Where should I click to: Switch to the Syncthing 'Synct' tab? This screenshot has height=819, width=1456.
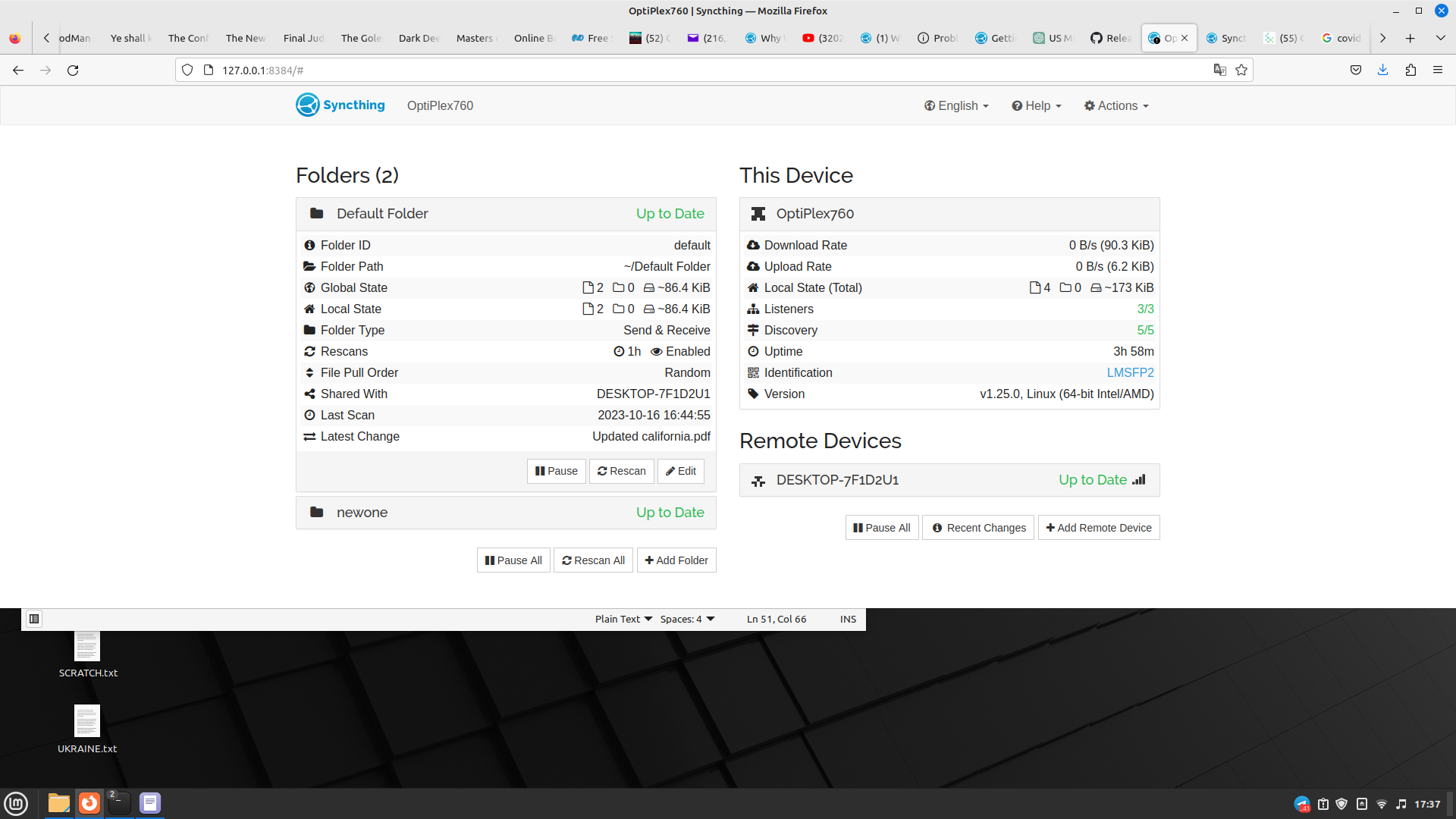[x=1226, y=38]
